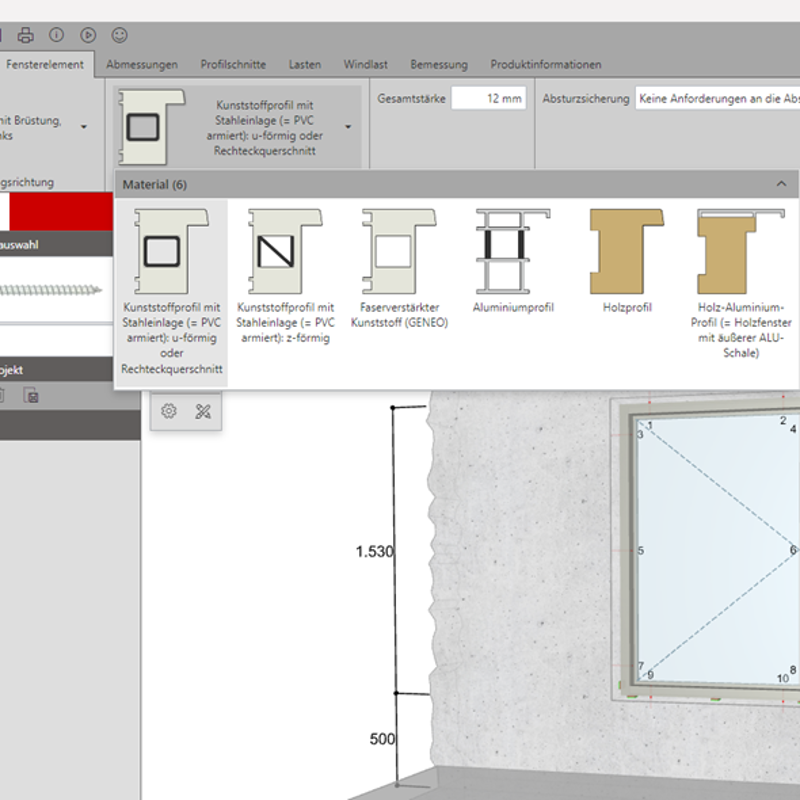The height and width of the screenshot is (800, 800).
Task: Click the save icon in the project panel
Action: point(31,396)
